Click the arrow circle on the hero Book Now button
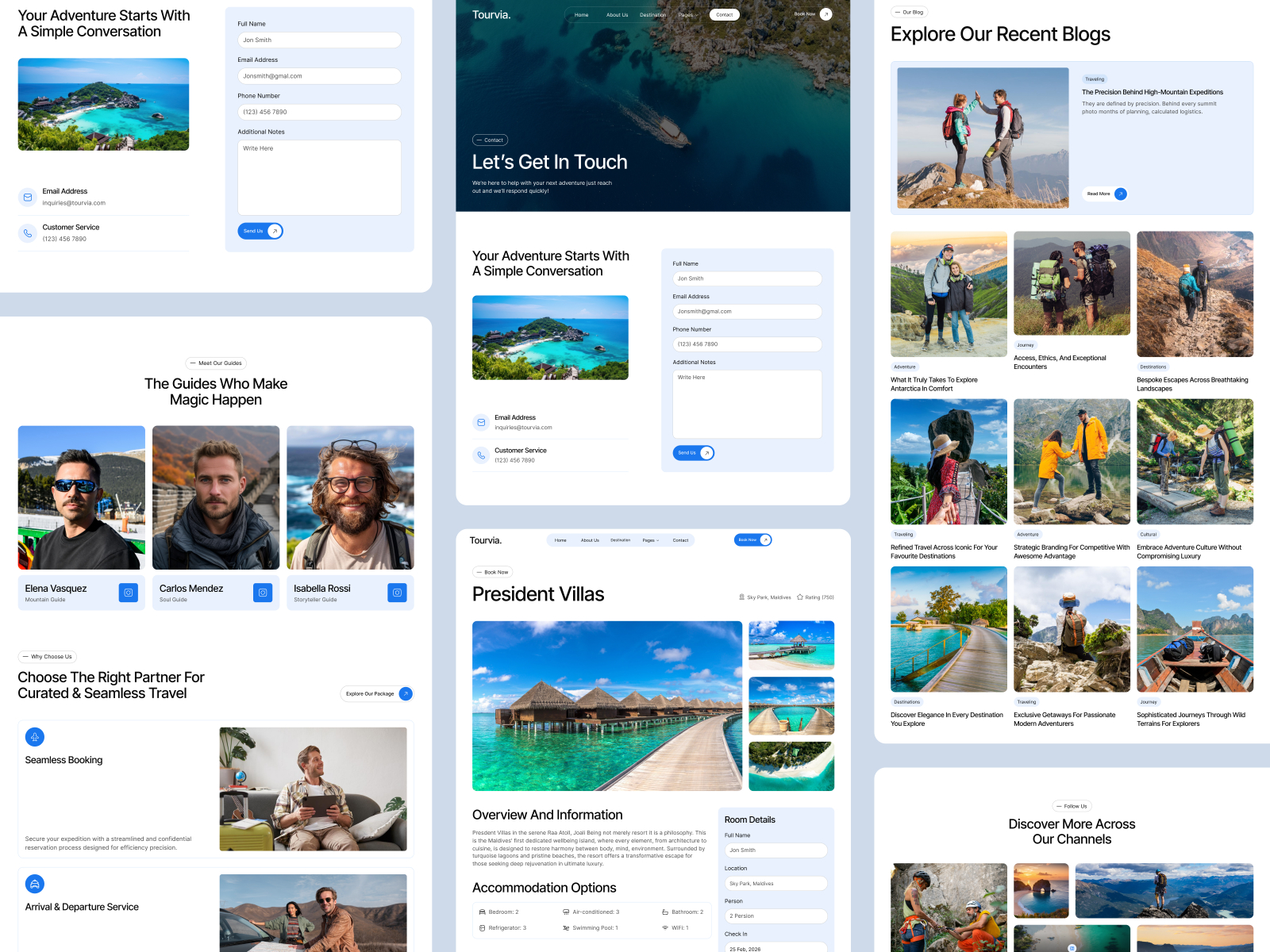This screenshot has width=1270, height=952. tap(826, 14)
